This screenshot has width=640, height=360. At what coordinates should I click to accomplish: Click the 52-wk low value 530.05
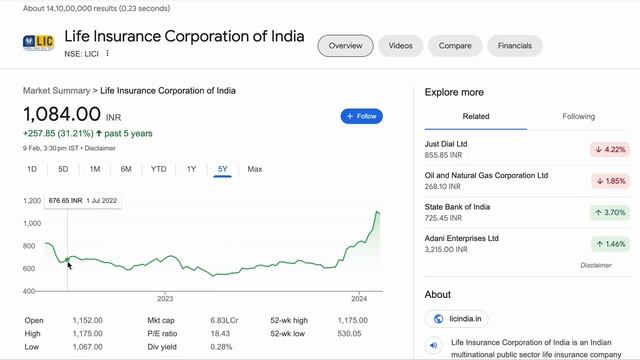coord(349,333)
